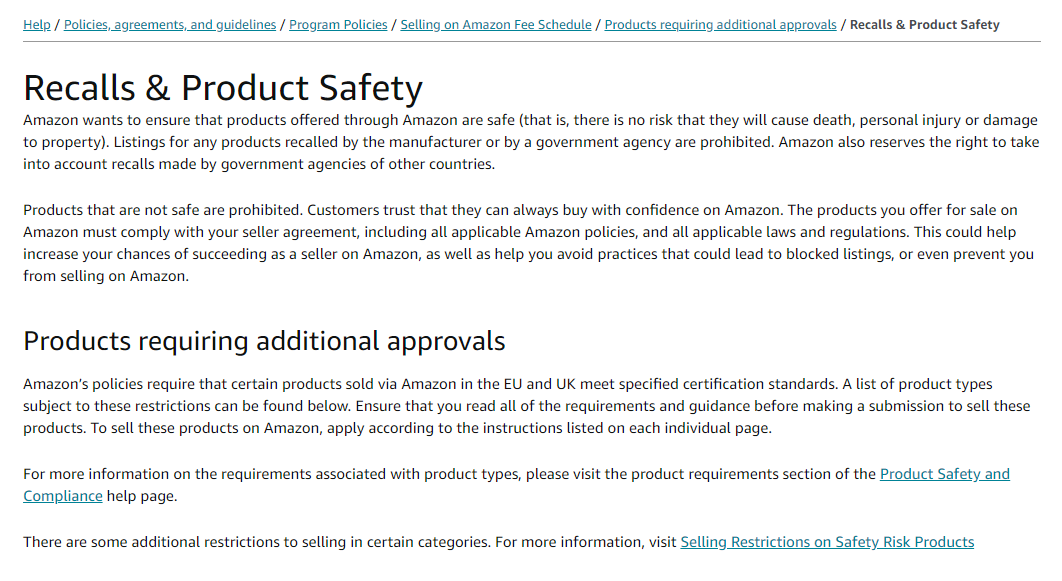This screenshot has height=581, width=1062.
Task: Open Selling on Amazon Fee Schedule breadcrumb
Action: tap(496, 25)
